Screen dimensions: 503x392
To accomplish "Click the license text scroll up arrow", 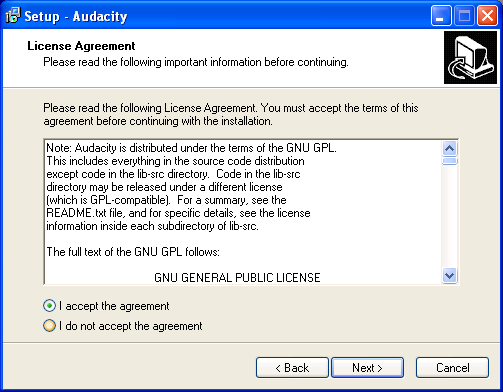I will [449, 148].
